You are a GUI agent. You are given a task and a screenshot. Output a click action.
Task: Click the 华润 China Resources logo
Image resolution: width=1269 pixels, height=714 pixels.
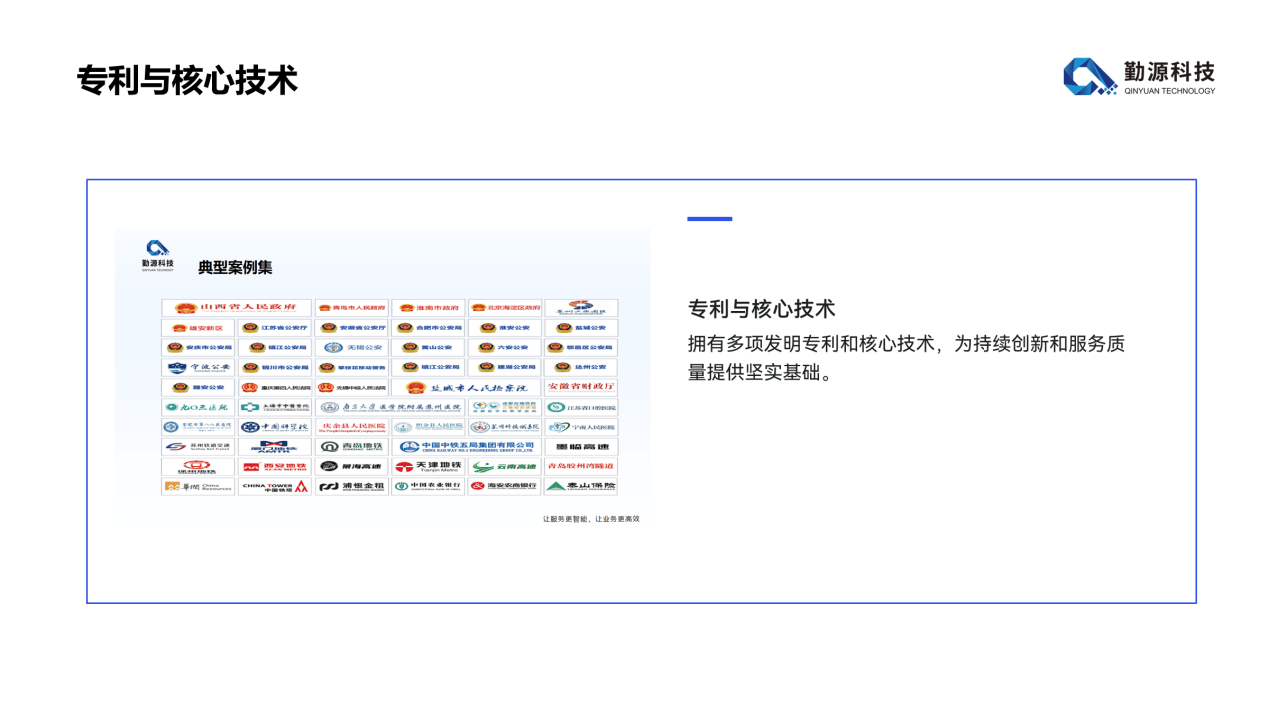click(198, 487)
